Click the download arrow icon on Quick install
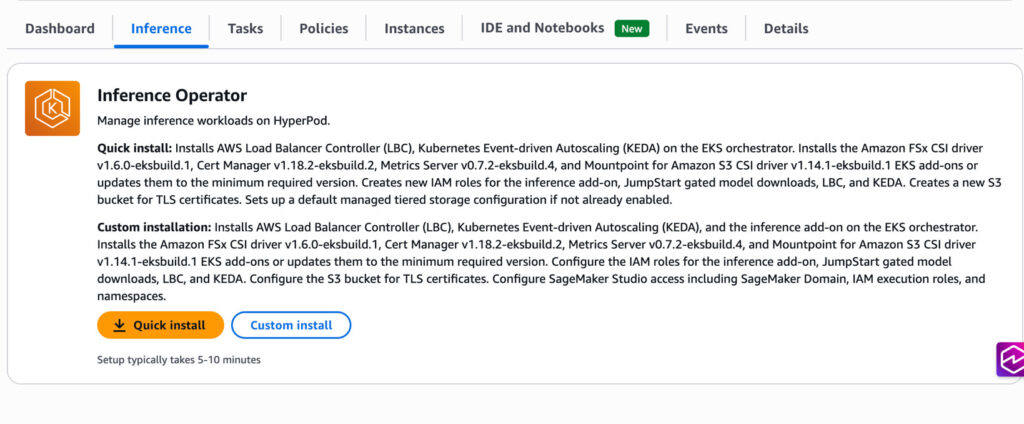The width and height of the screenshot is (1024, 424). (x=119, y=325)
